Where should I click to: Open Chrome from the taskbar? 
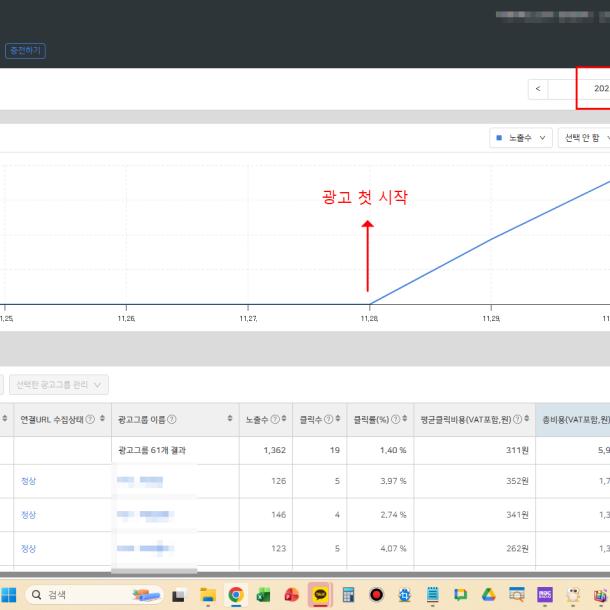click(x=236, y=594)
